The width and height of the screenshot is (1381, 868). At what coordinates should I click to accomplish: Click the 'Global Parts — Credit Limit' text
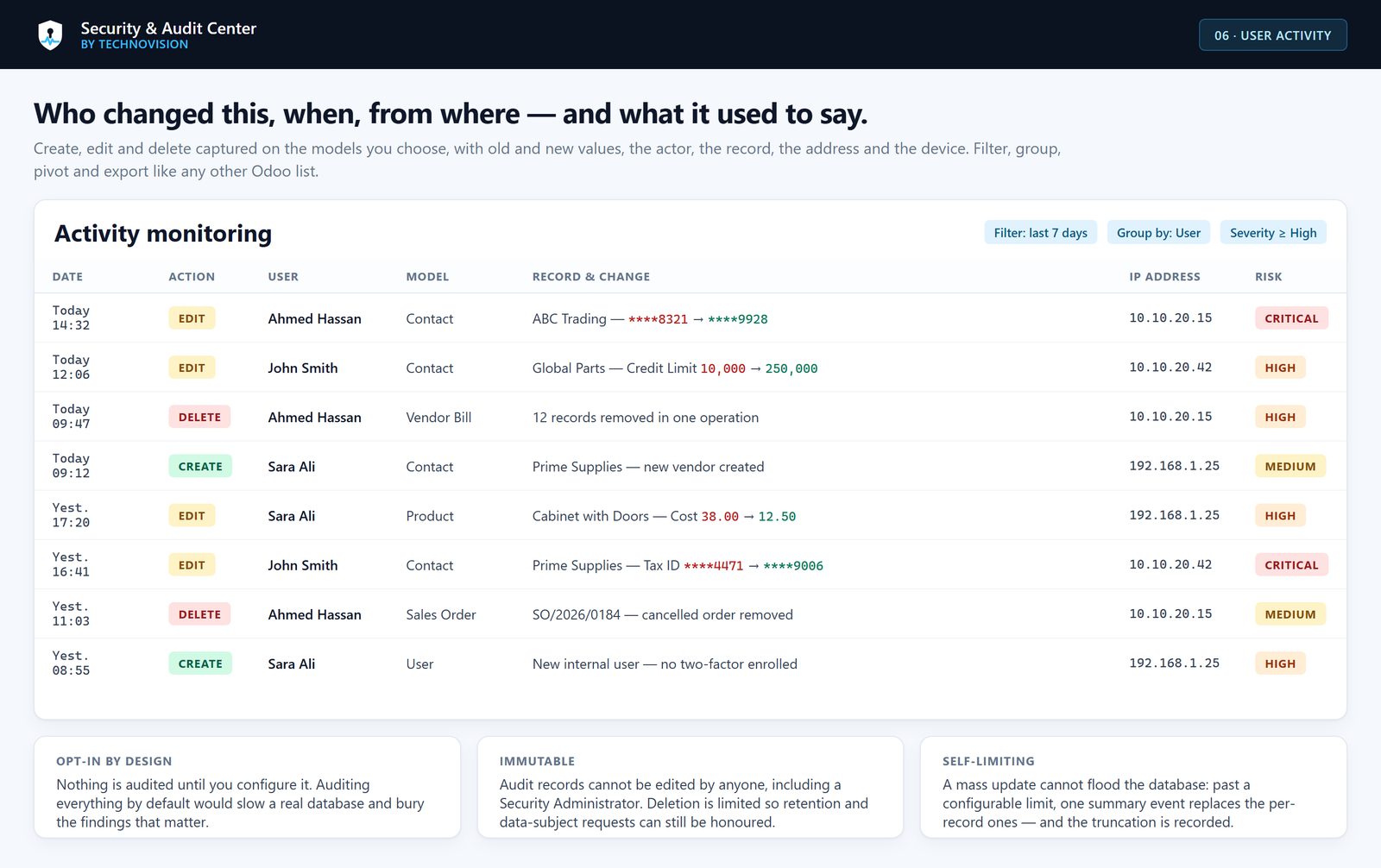pos(615,368)
